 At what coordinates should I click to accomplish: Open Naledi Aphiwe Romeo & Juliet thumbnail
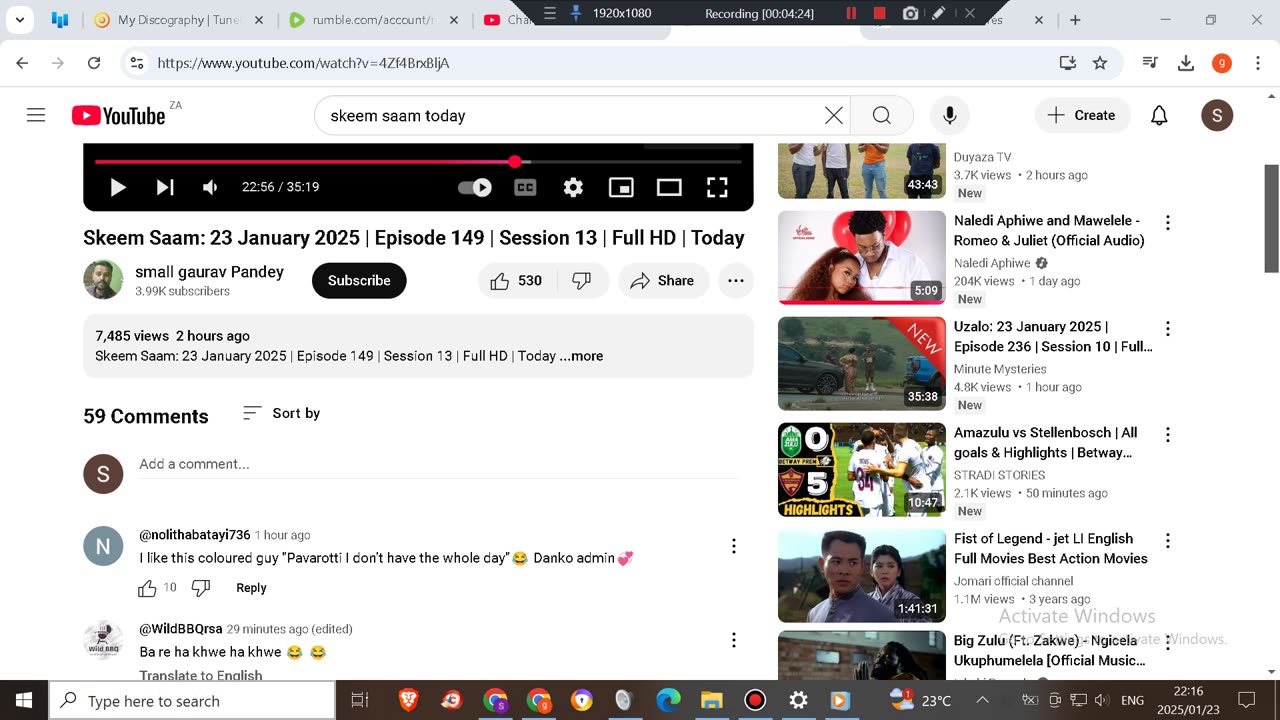[862, 257]
